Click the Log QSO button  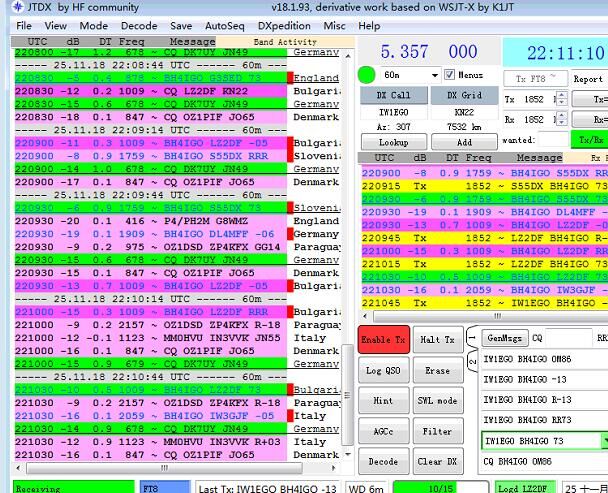point(383,370)
